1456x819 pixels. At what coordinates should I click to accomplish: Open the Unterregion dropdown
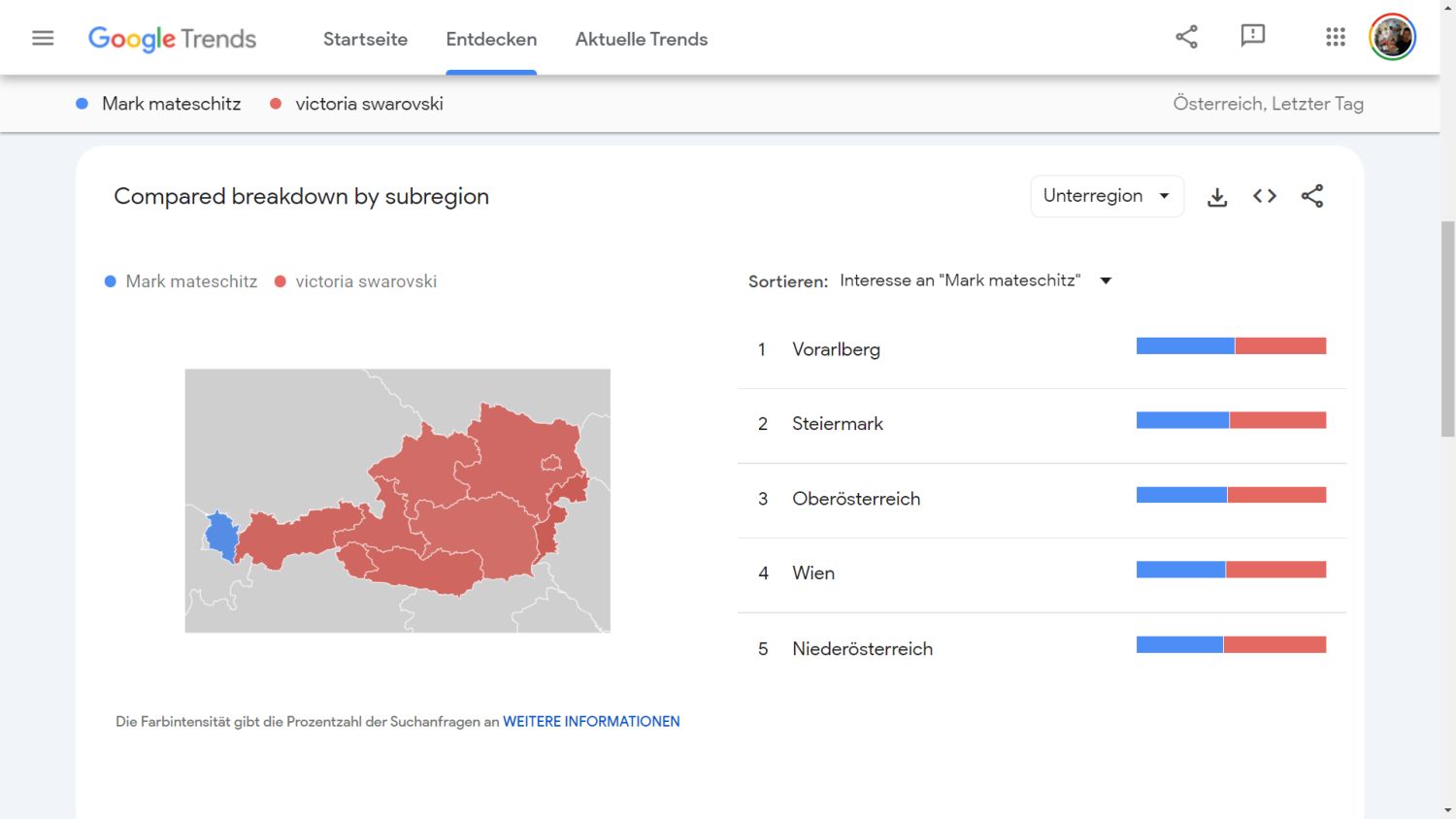[x=1106, y=196]
